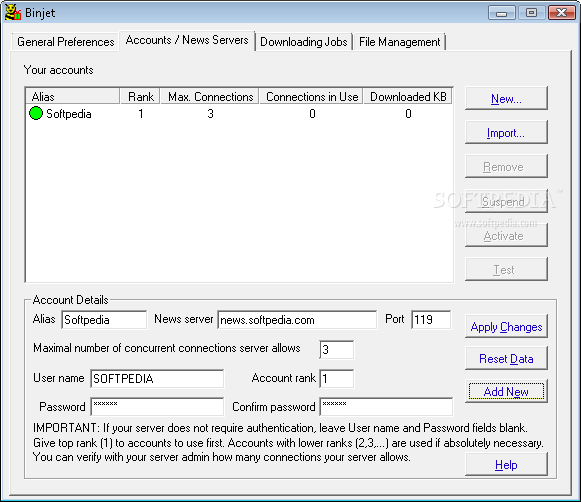Click the Softpedia row's Max. Connections value 3
581x502 pixels.
point(210,113)
